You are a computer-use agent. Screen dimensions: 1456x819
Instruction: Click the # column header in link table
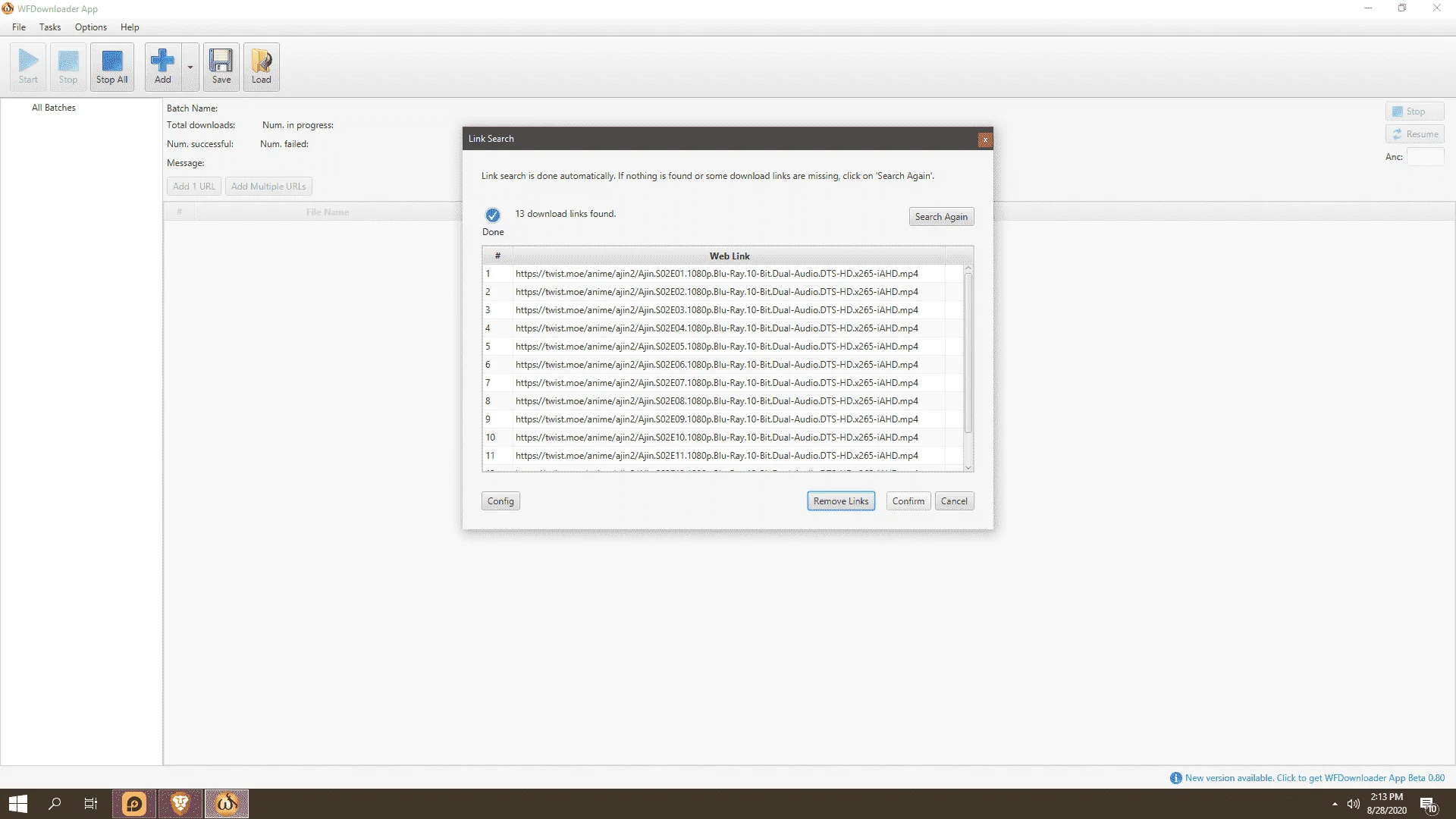497,256
